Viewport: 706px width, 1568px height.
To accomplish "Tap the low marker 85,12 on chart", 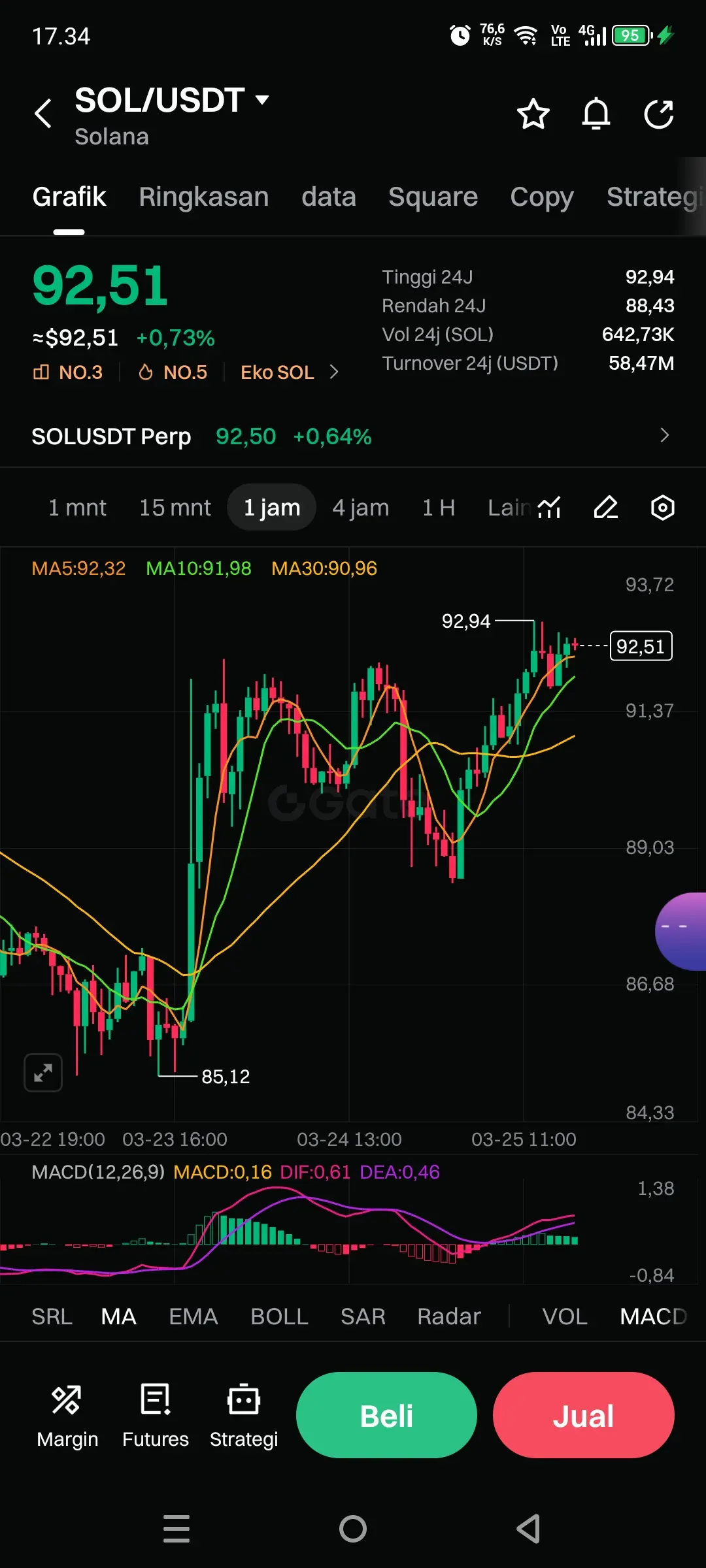I will click(x=226, y=1077).
